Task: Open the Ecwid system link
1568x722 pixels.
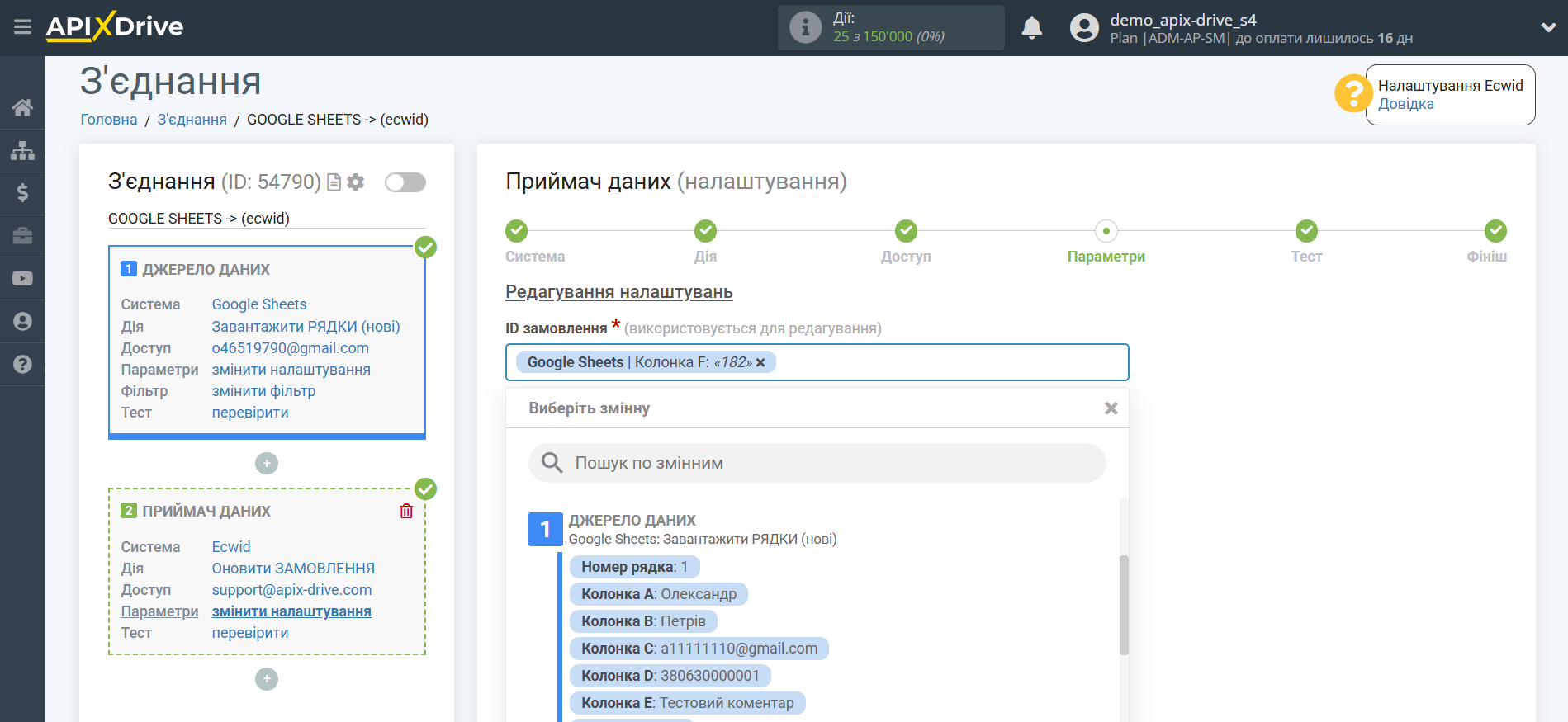Action: point(231,547)
